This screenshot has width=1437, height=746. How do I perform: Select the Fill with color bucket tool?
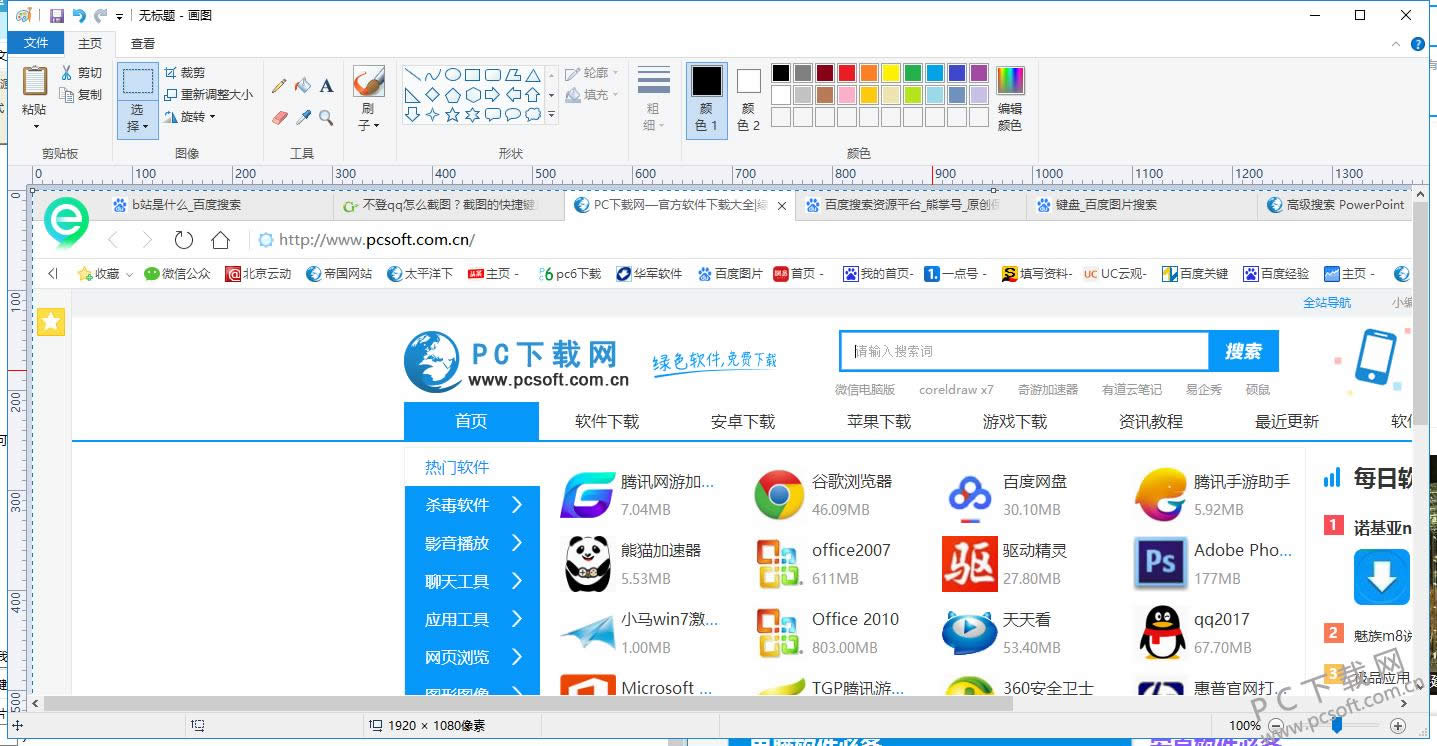click(303, 86)
